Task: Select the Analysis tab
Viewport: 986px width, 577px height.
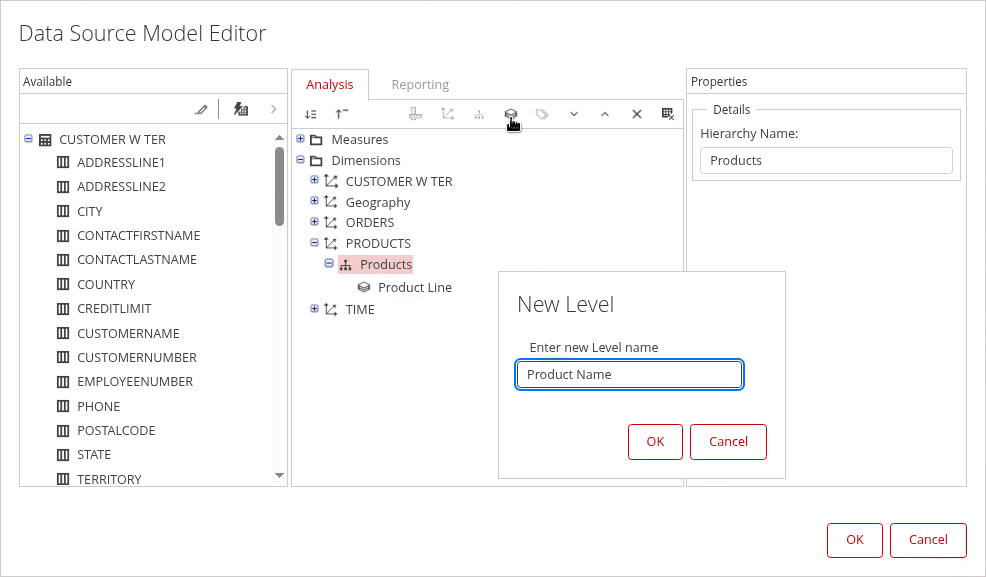Action: 330,85
